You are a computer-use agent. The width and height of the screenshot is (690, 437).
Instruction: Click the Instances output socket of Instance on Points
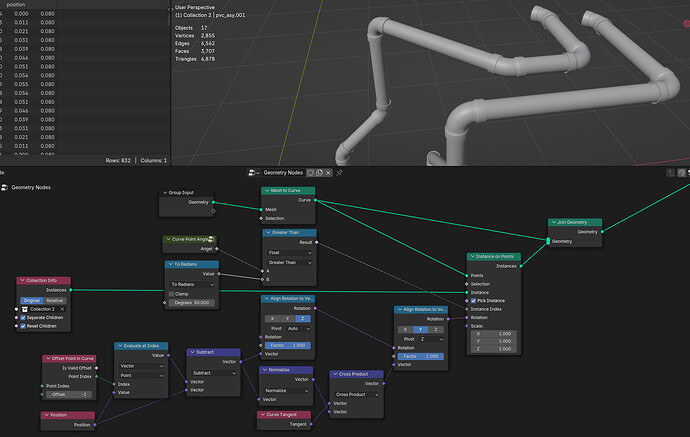point(521,266)
